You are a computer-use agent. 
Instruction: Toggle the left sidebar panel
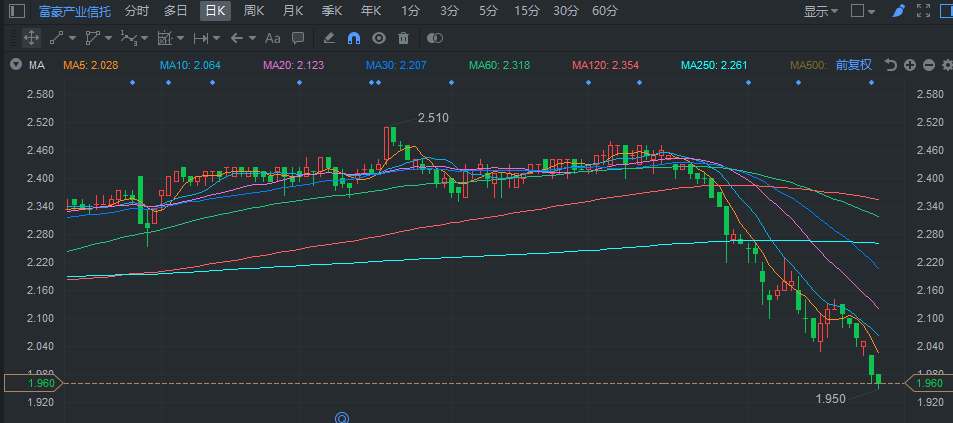[16, 11]
